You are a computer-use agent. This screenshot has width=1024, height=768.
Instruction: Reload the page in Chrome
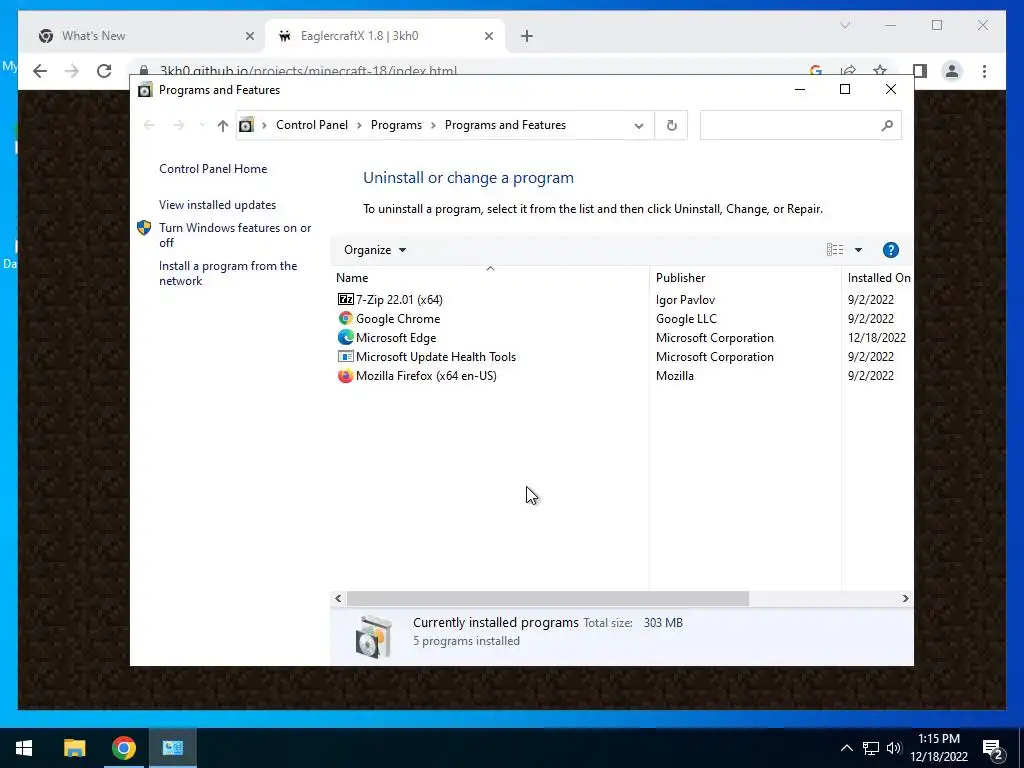[x=104, y=71]
